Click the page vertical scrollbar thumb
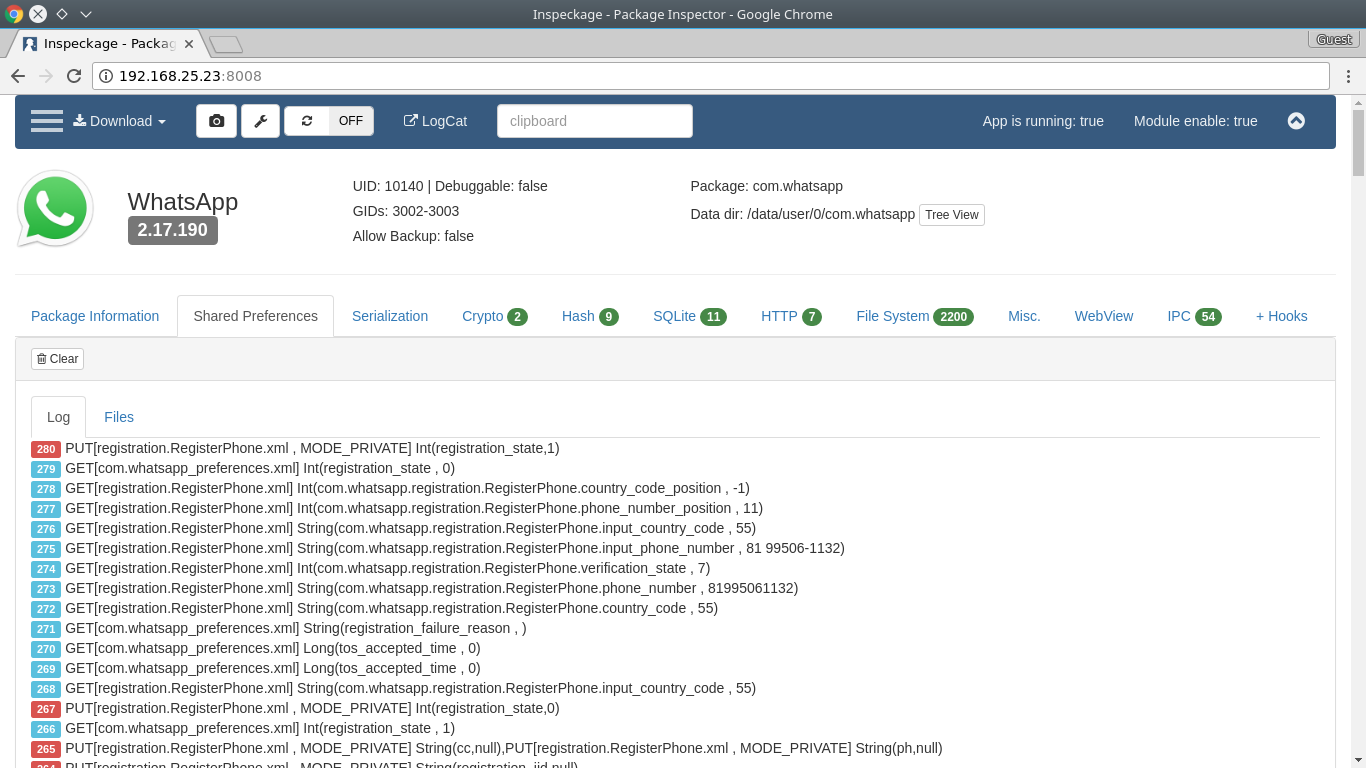This screenshot has height=768, width=1366. pyautogui.click(x=1358, y=143)
